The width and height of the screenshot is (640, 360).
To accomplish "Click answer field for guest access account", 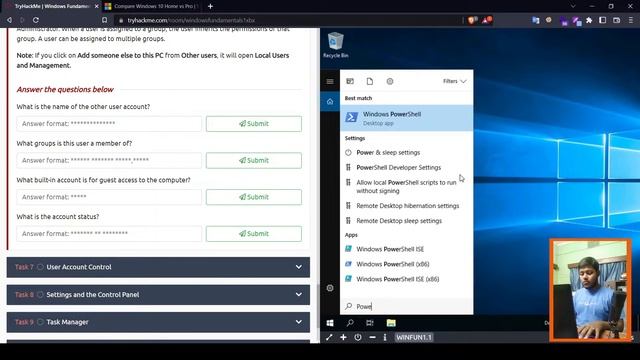I will pyautogui.click(x=109, y=197).
